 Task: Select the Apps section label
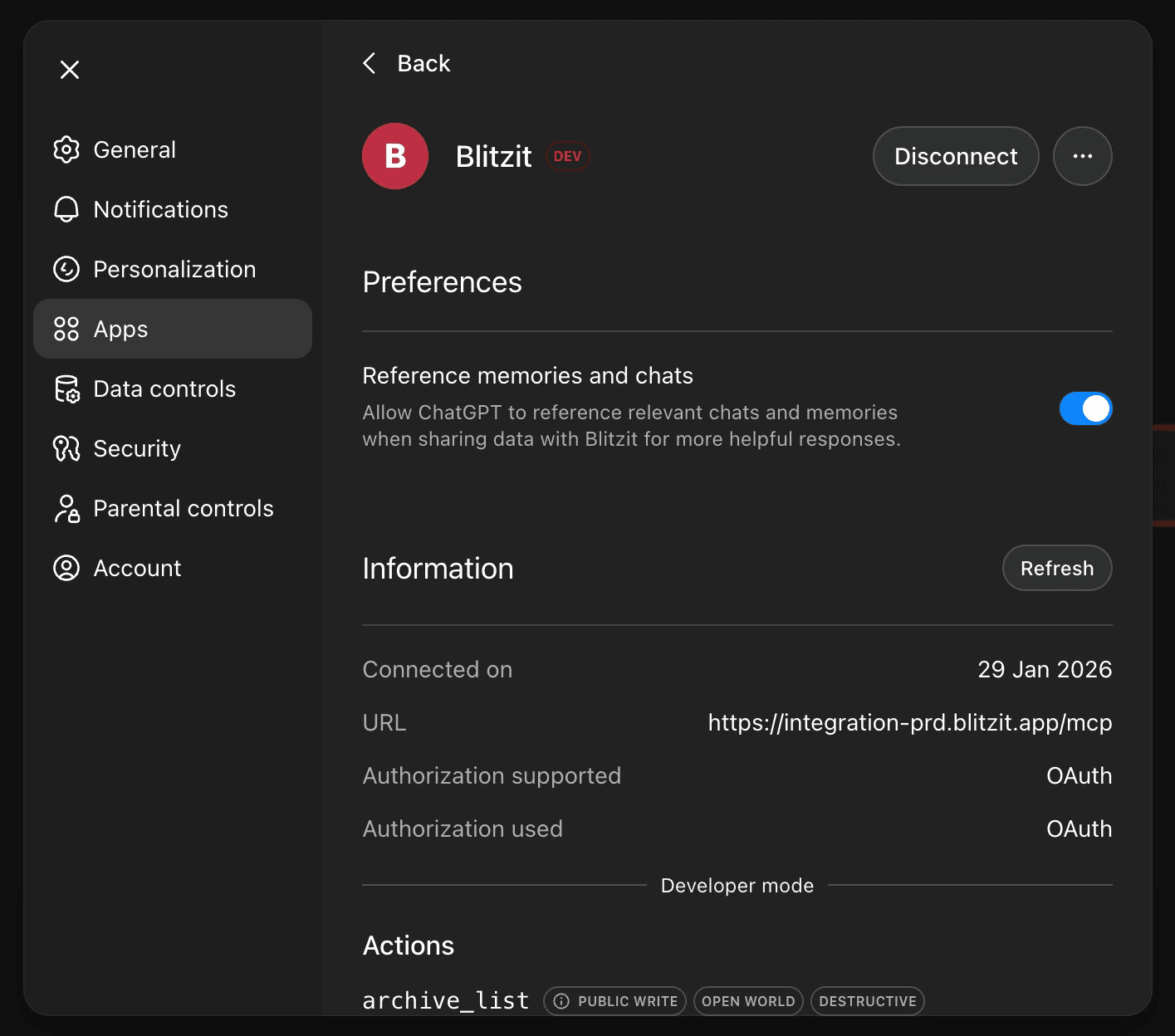120,330
